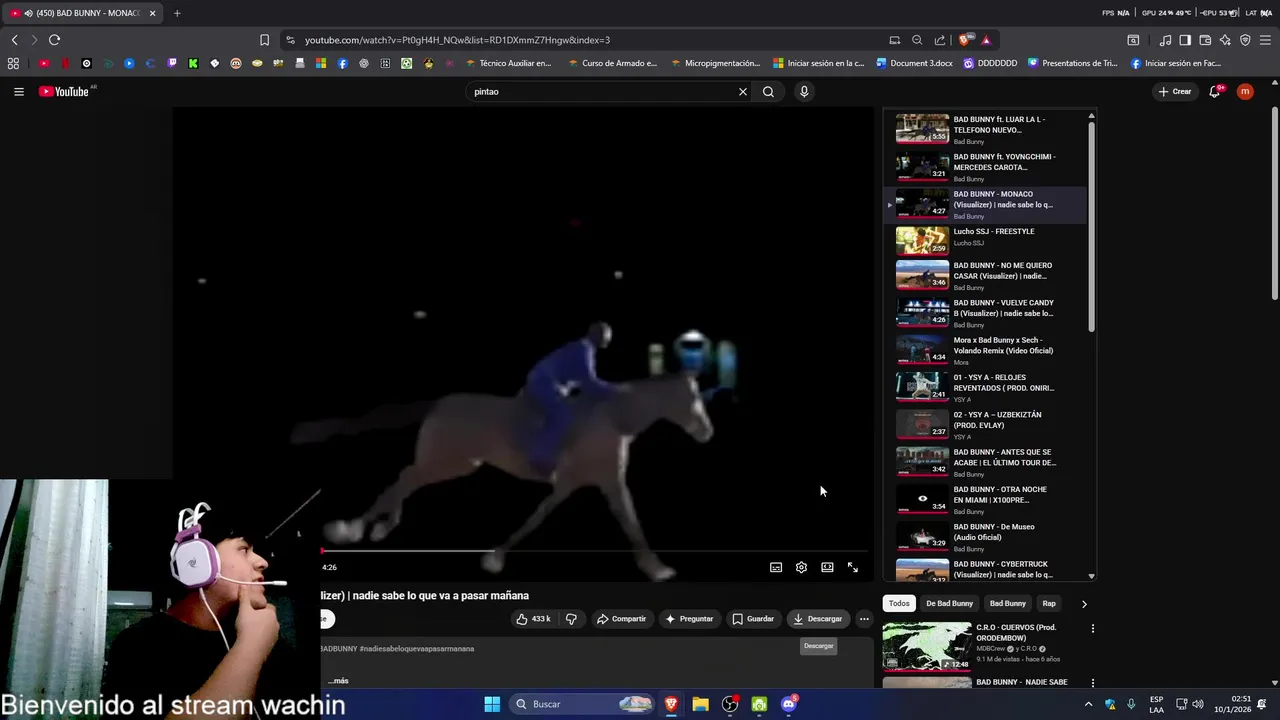This screenshot has height=720, width=1280.
Task: Open Twitch bookmark icon
Action: point(172,63)
